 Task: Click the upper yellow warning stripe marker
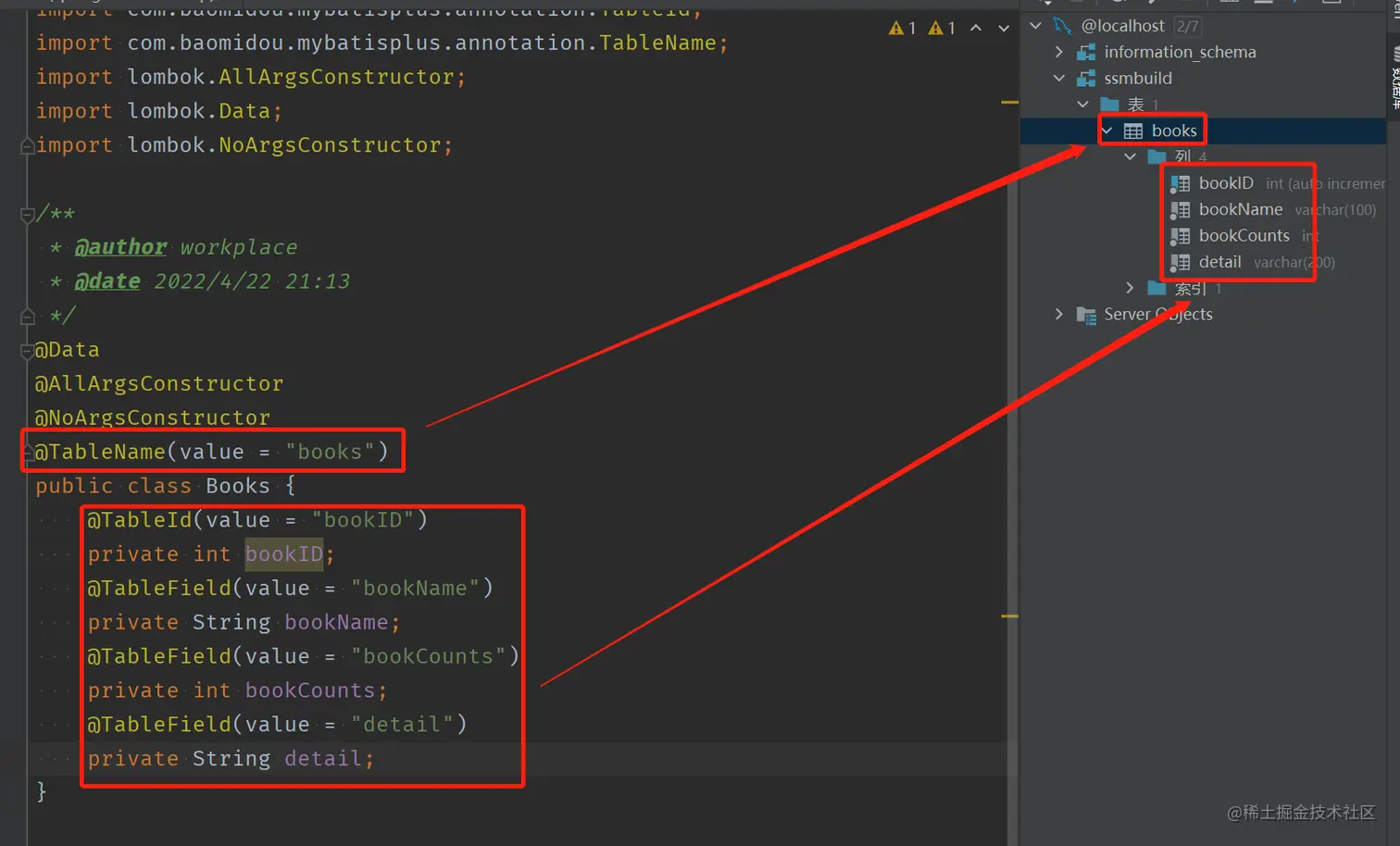[x=1010, y=102]
